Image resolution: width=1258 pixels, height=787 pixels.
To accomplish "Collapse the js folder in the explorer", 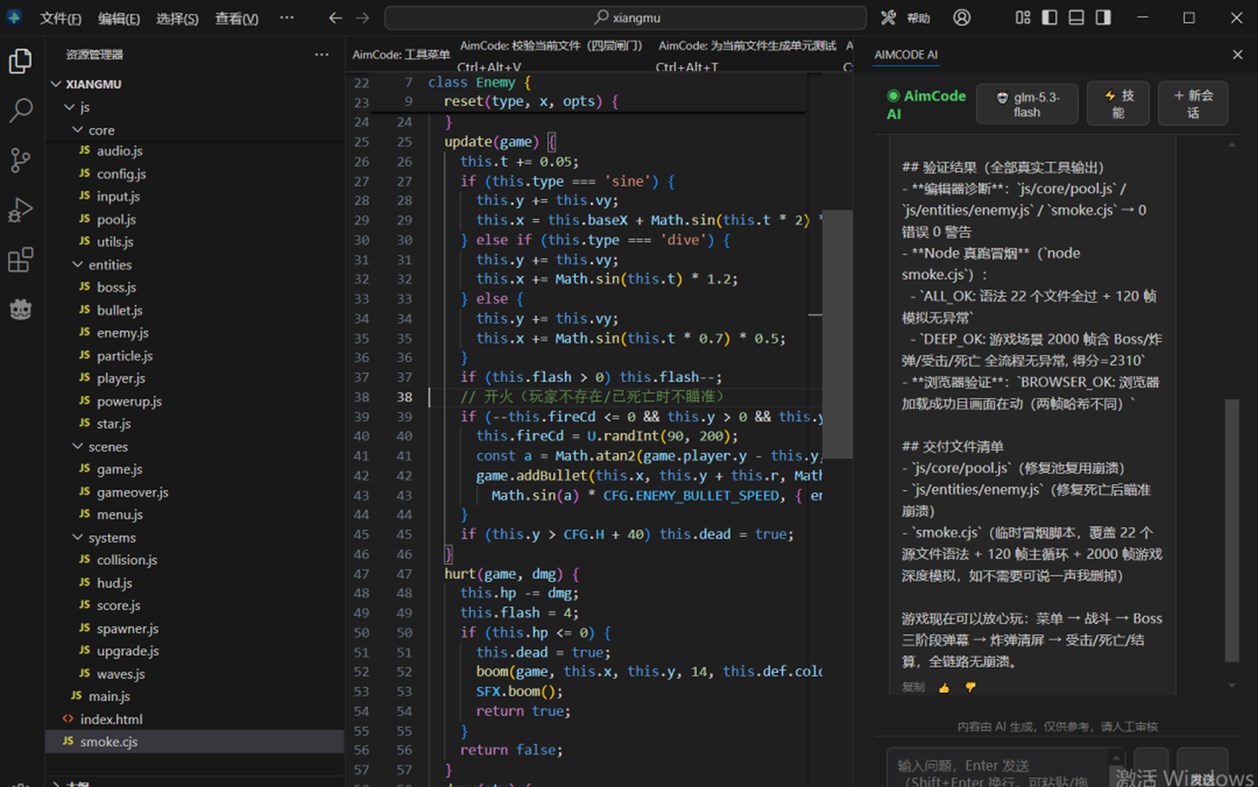I will (85, 107).
